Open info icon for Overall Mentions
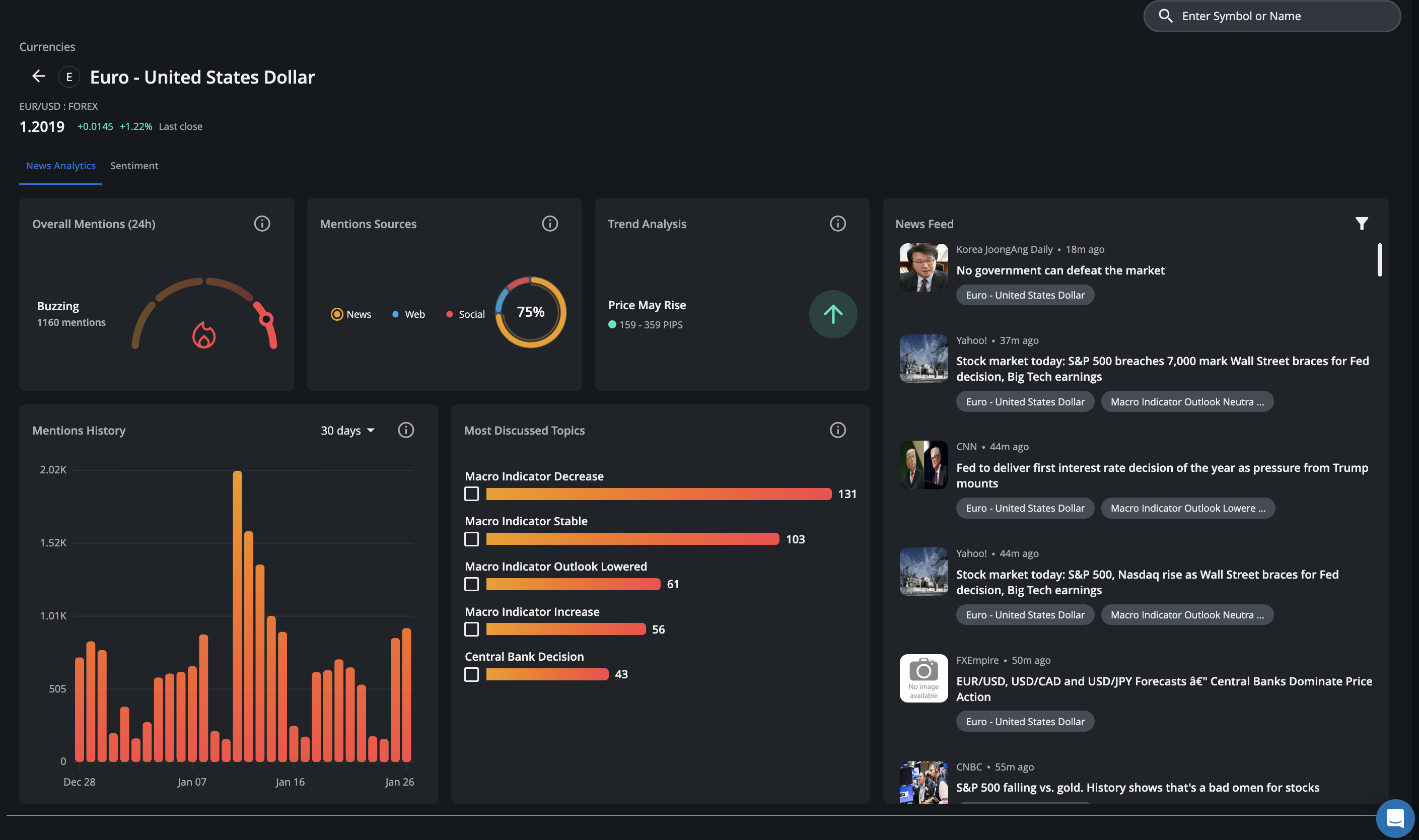 tap(261, 224)
